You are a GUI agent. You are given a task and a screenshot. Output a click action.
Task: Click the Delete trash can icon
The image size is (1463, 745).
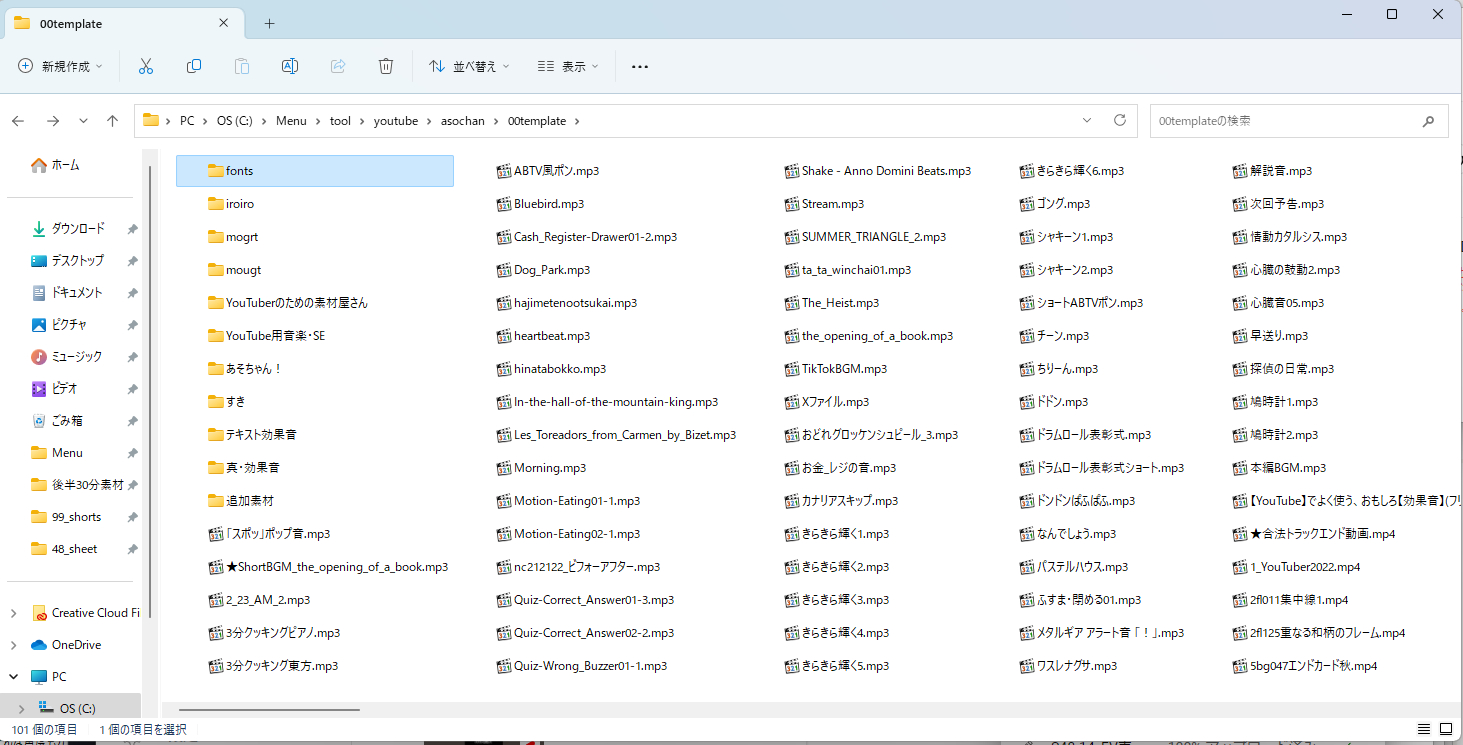[386, 66]
